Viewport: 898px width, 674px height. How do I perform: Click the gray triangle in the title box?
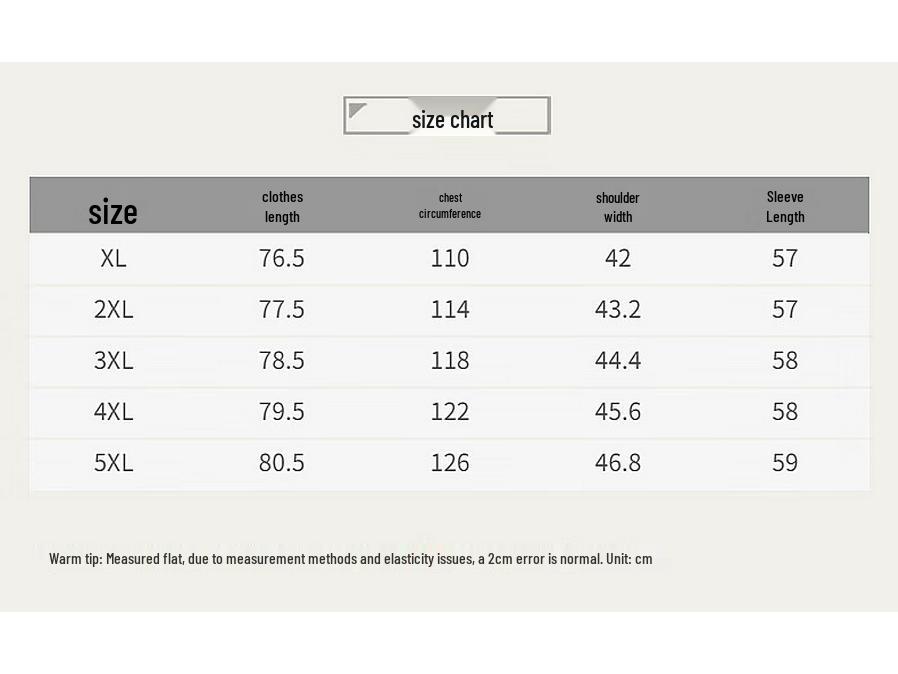coord(356,110)
